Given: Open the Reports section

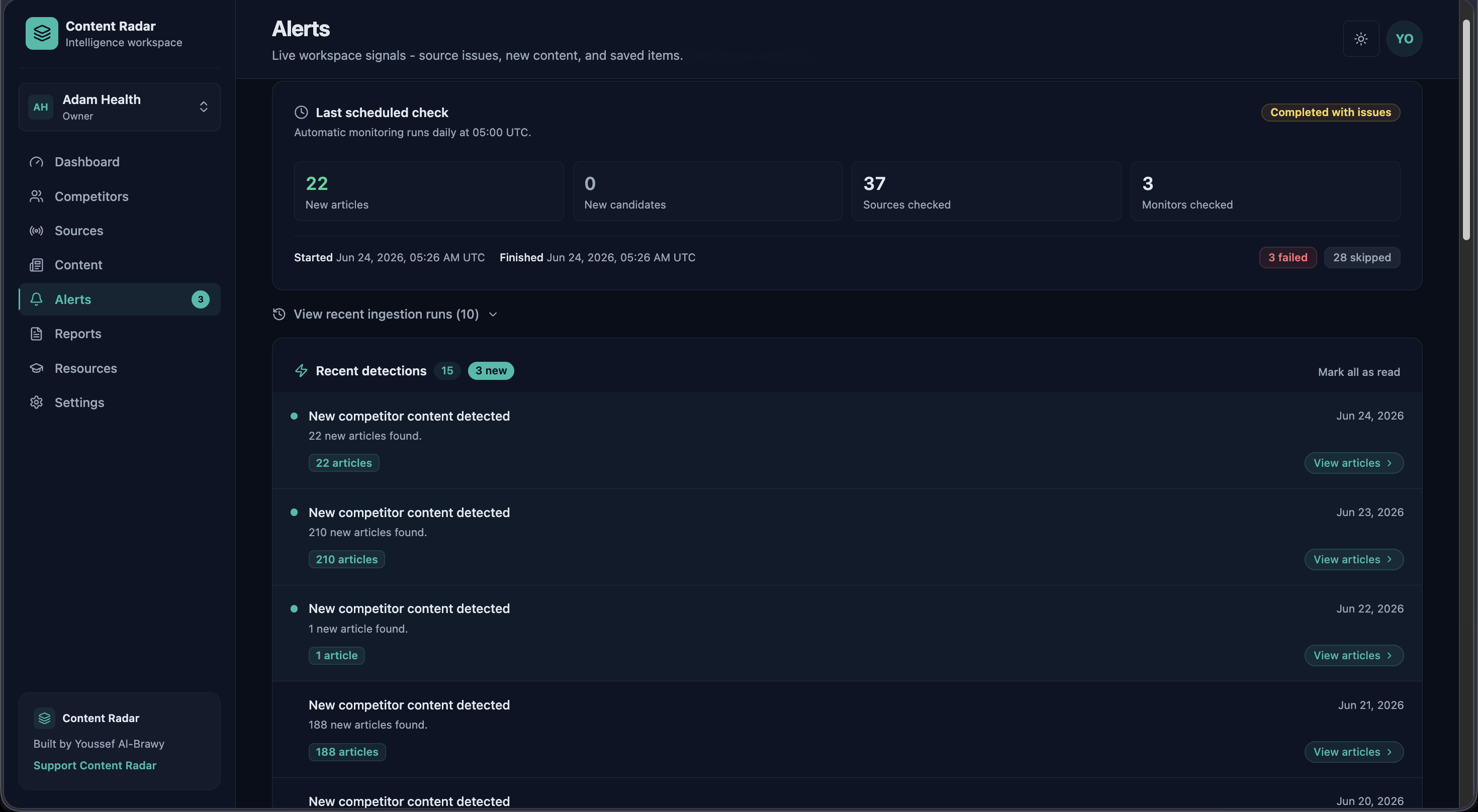Looking at the screenshot, I should [119, 334].
